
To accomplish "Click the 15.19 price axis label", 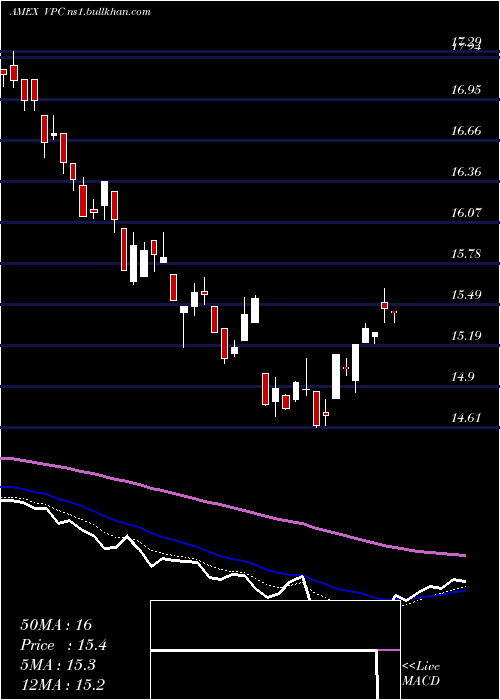I will (466, 336).
